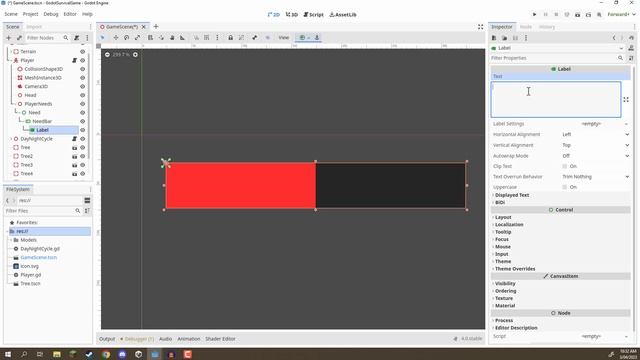Screen dimensions: 640x360
Task: Toggle visibility of Terrain node
Action: (x=82, y=52)
